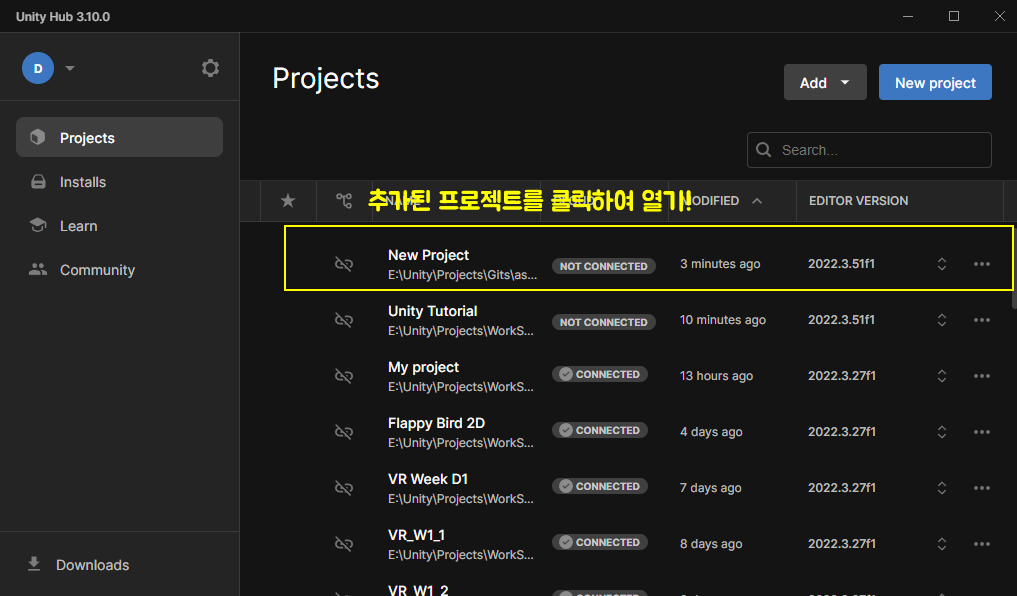Viewport: 1017px width, 596px height.
Task: Maximize the Unity Hub window
Action: pyautogui.click(x=953, y=16)
